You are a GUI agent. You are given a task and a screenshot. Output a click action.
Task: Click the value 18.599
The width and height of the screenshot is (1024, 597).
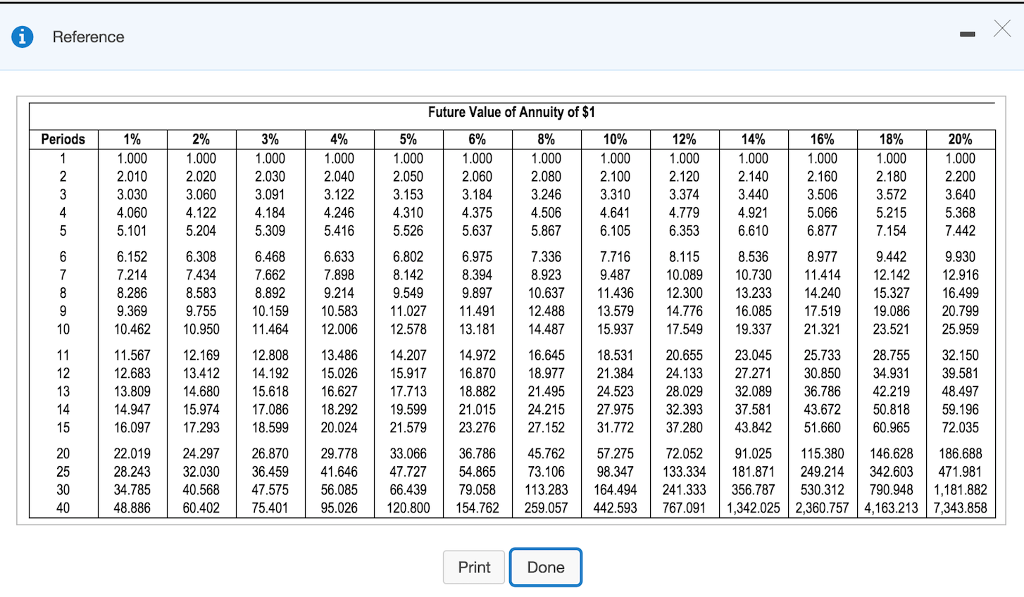[270, 427]
